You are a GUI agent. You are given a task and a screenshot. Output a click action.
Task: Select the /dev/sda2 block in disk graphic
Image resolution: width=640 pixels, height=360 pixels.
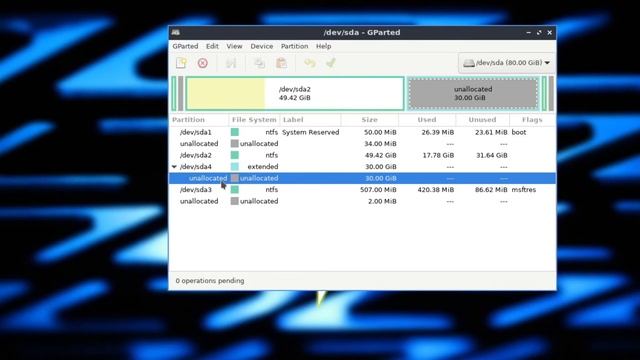pyautogui.click(x=295, y=93)
